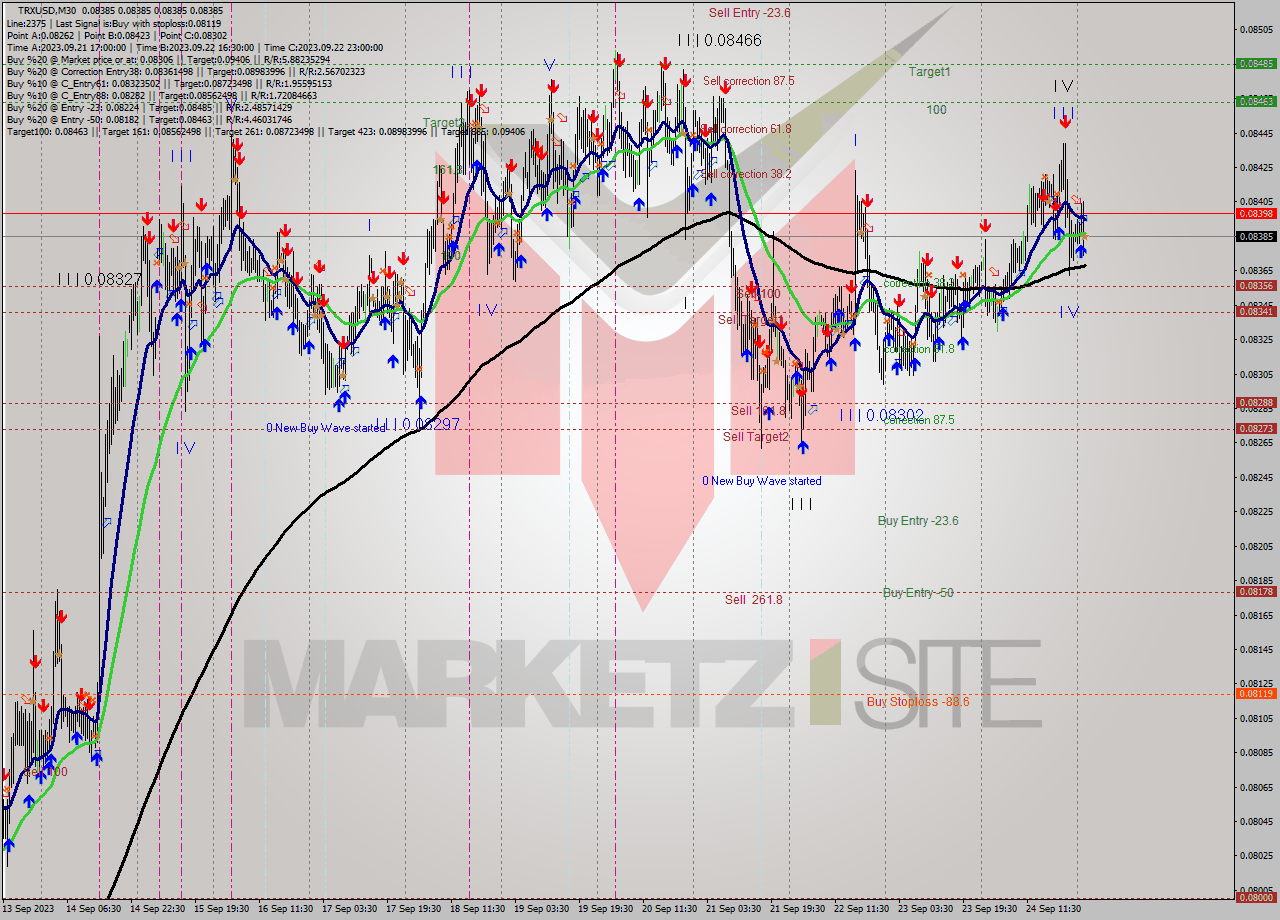The width and height of the screenshot is (1280, 920).
Task: Click the green 0.08463 price tag
Action: tap(1256, 101)
